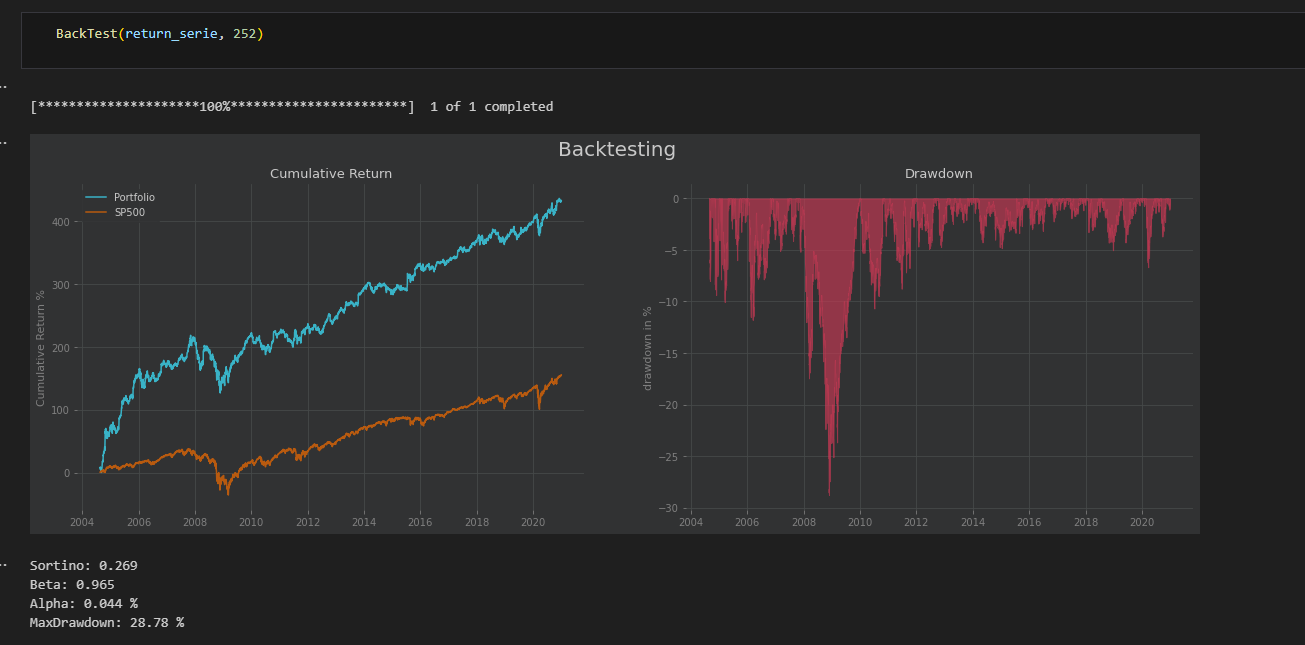Click the Backtesting figure title
The image size is (1305, 645).
point(617,149)
